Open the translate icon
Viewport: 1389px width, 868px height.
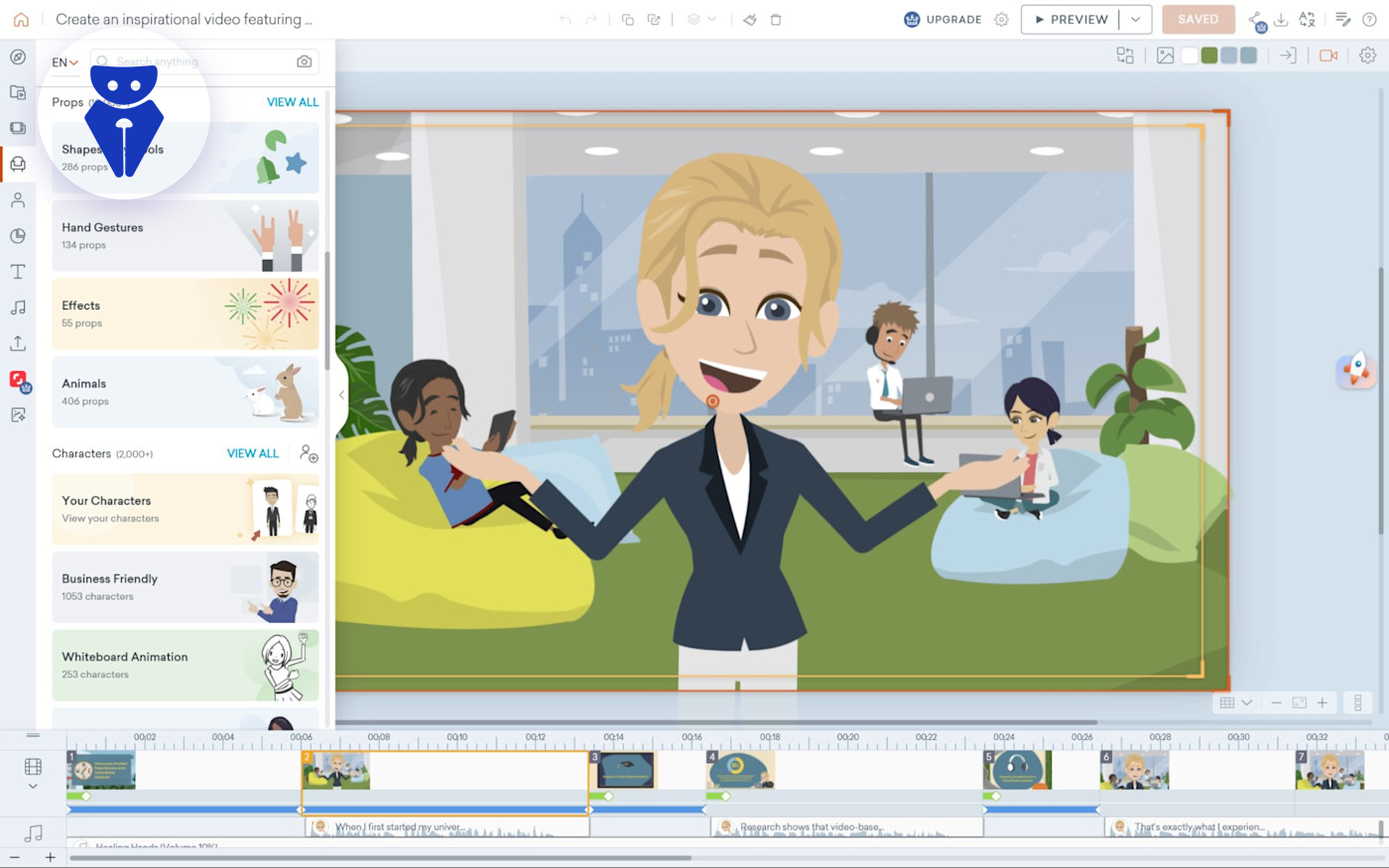tap(1308, 19)
